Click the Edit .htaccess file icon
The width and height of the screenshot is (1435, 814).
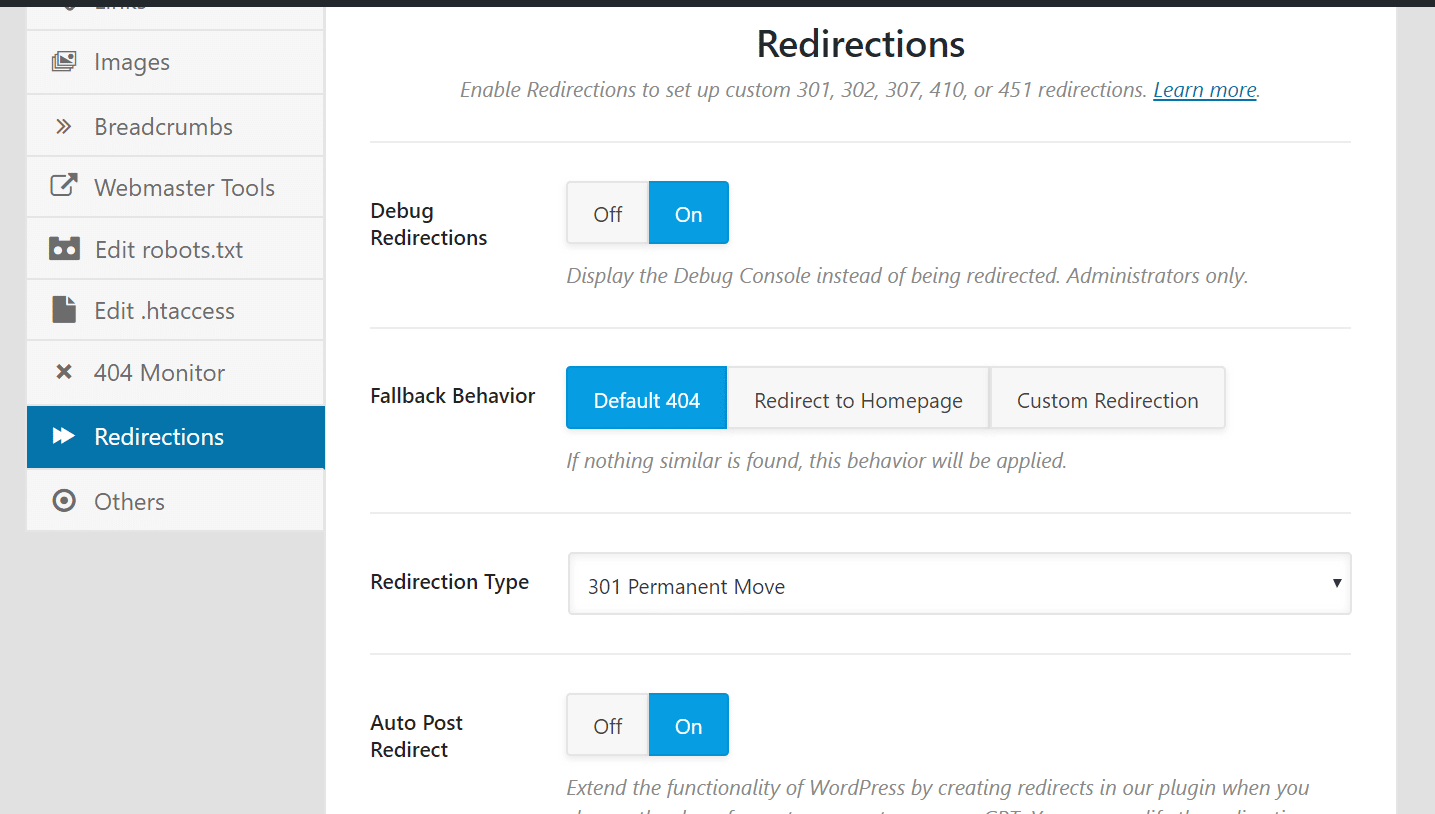coord(64,310)
